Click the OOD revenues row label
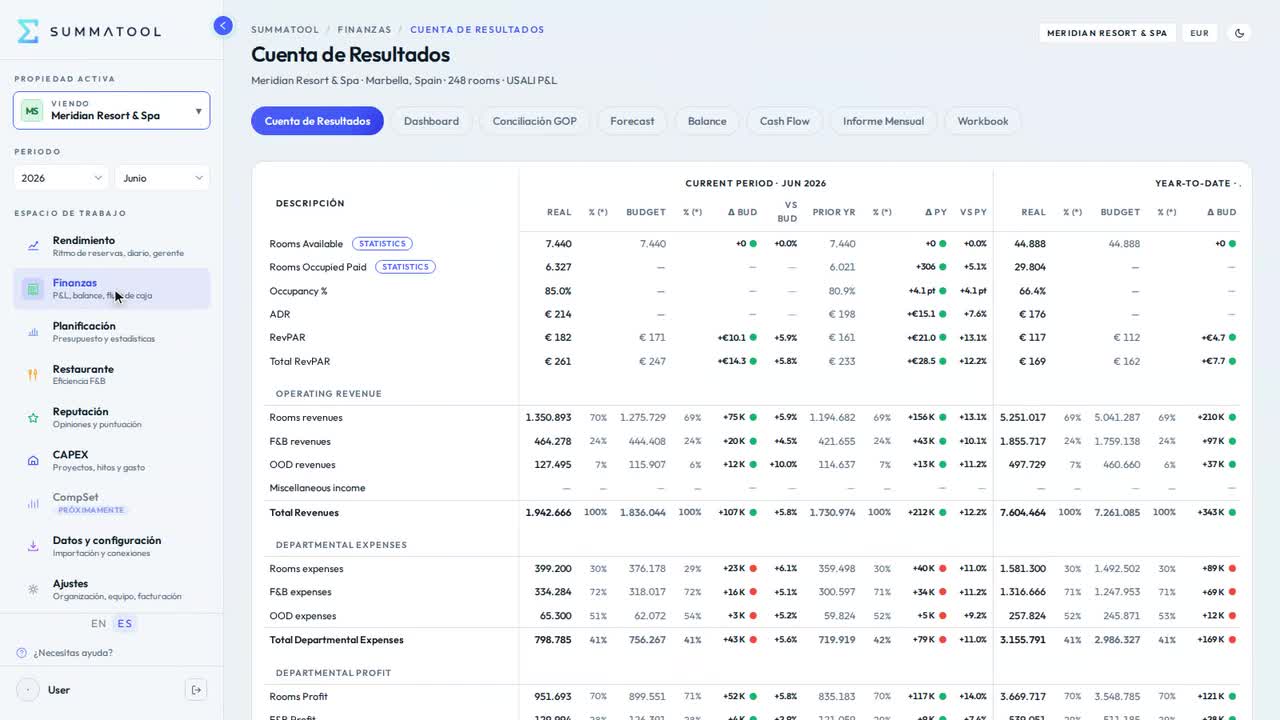The width and height of the screenshot is (1280, 720). [302, 465]
